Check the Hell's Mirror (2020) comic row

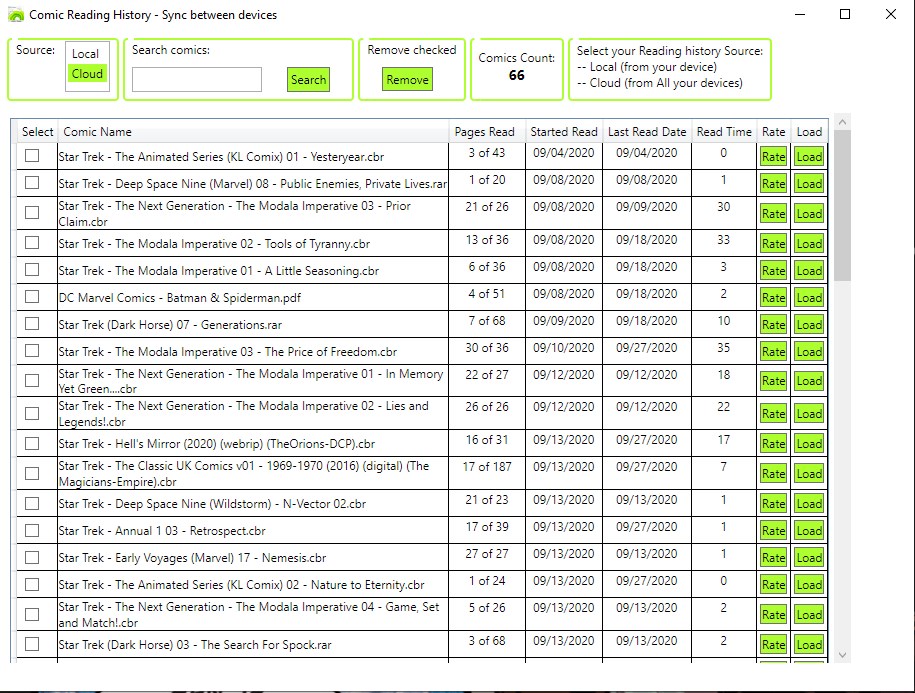pos(32,443)
